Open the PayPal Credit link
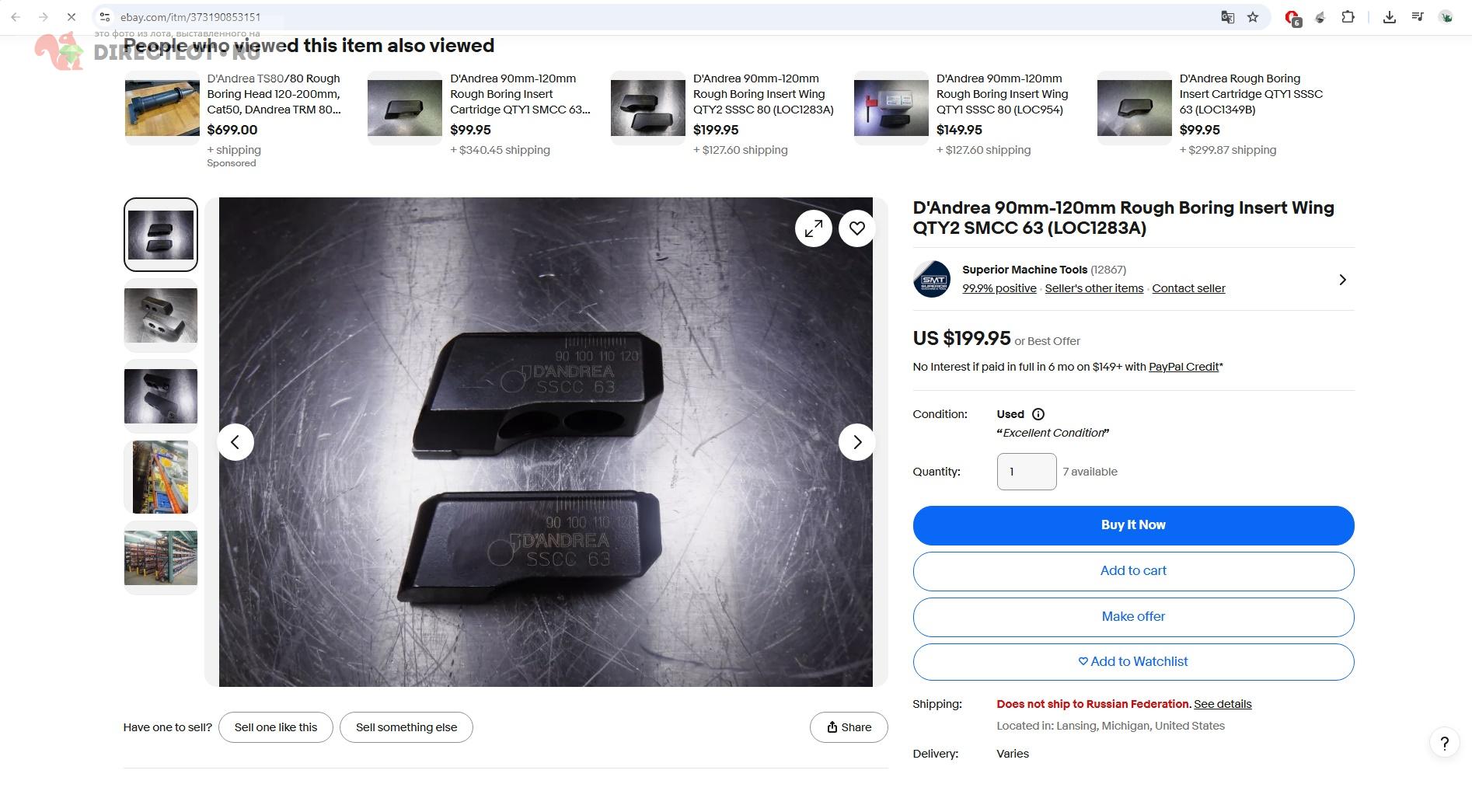Viewport: 1472px width, 812px height. pos(1183,367)
